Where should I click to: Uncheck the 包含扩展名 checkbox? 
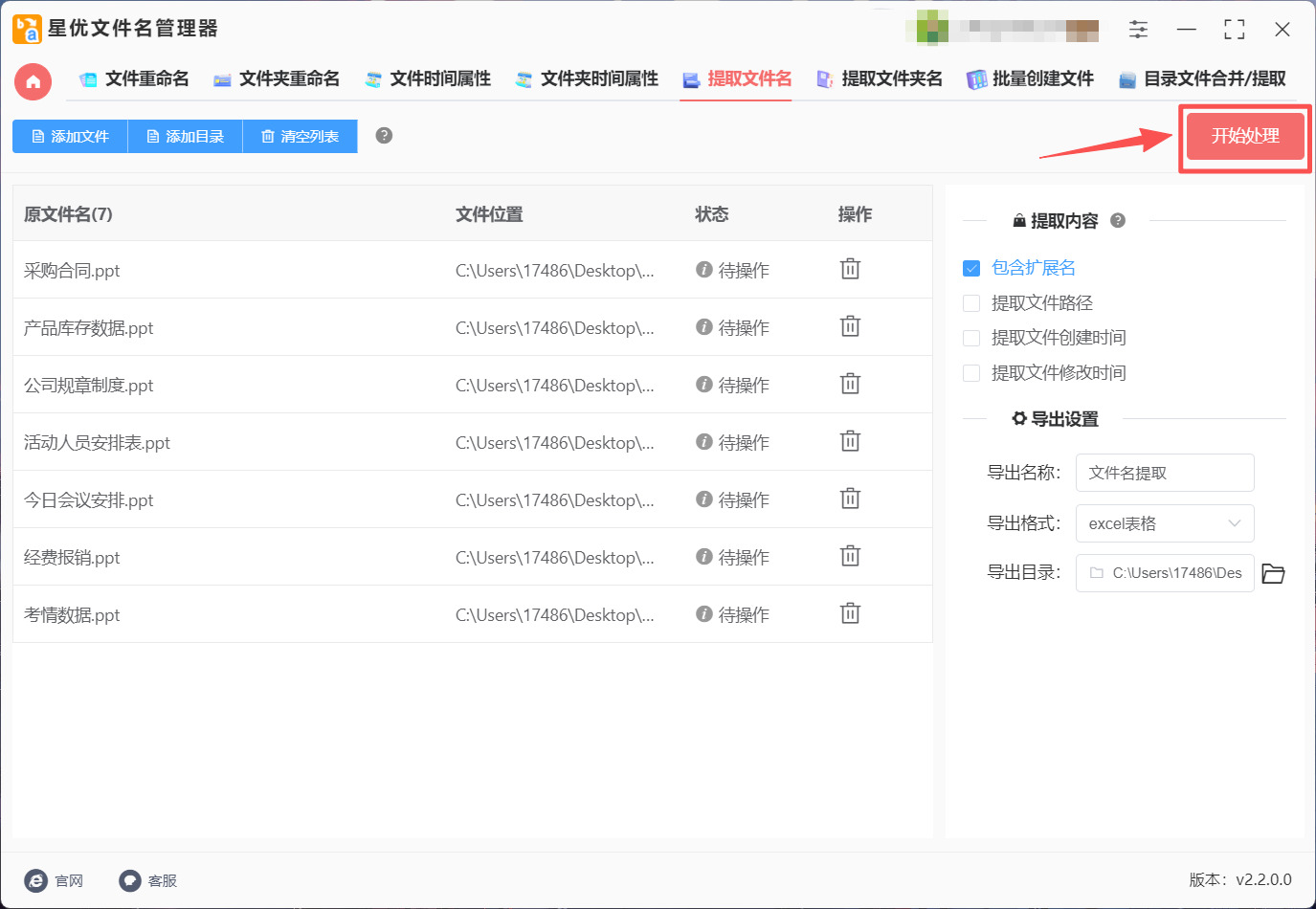click(x=971, y=268)
